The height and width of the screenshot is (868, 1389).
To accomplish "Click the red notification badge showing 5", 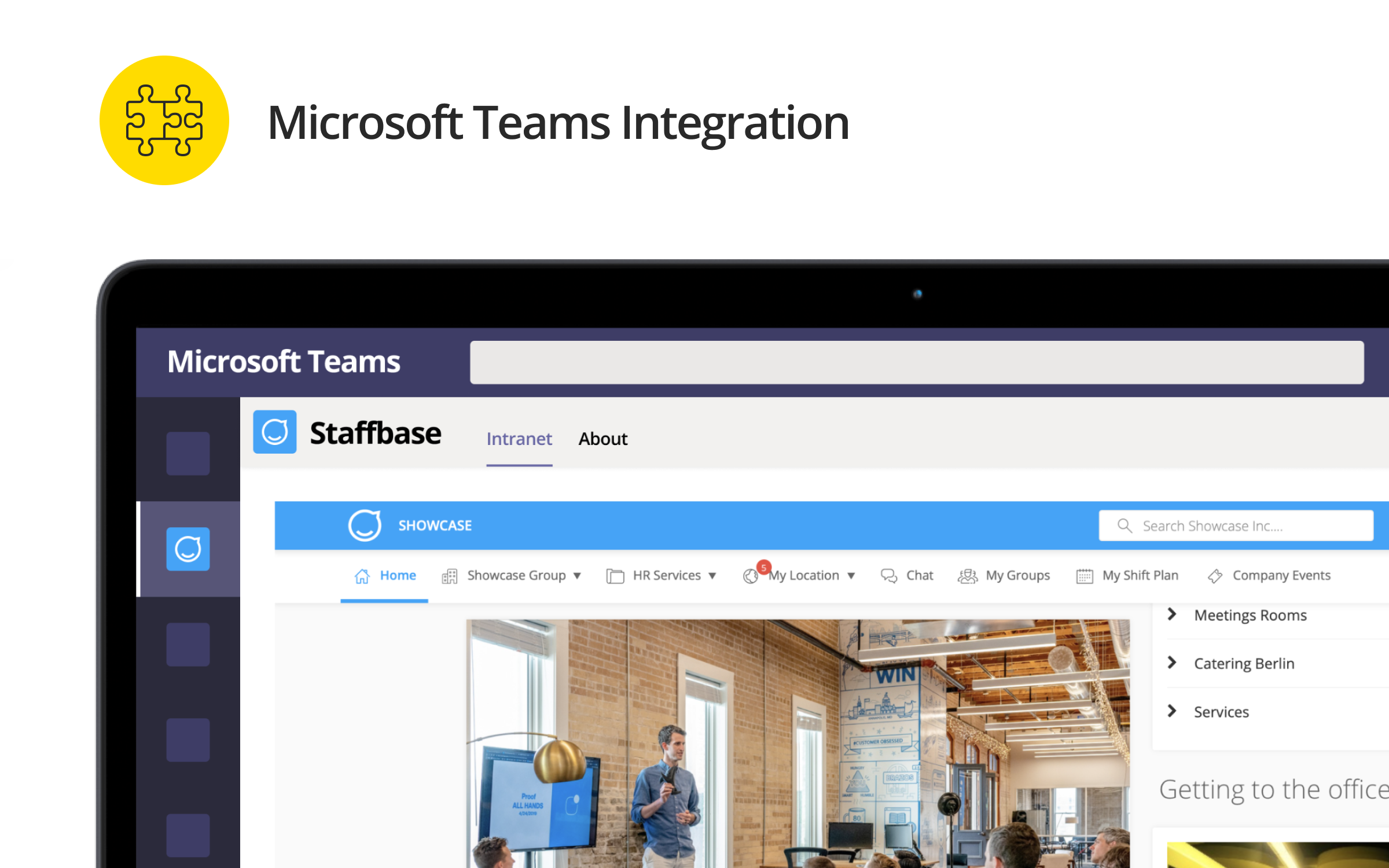I will [x=764, y=568].
